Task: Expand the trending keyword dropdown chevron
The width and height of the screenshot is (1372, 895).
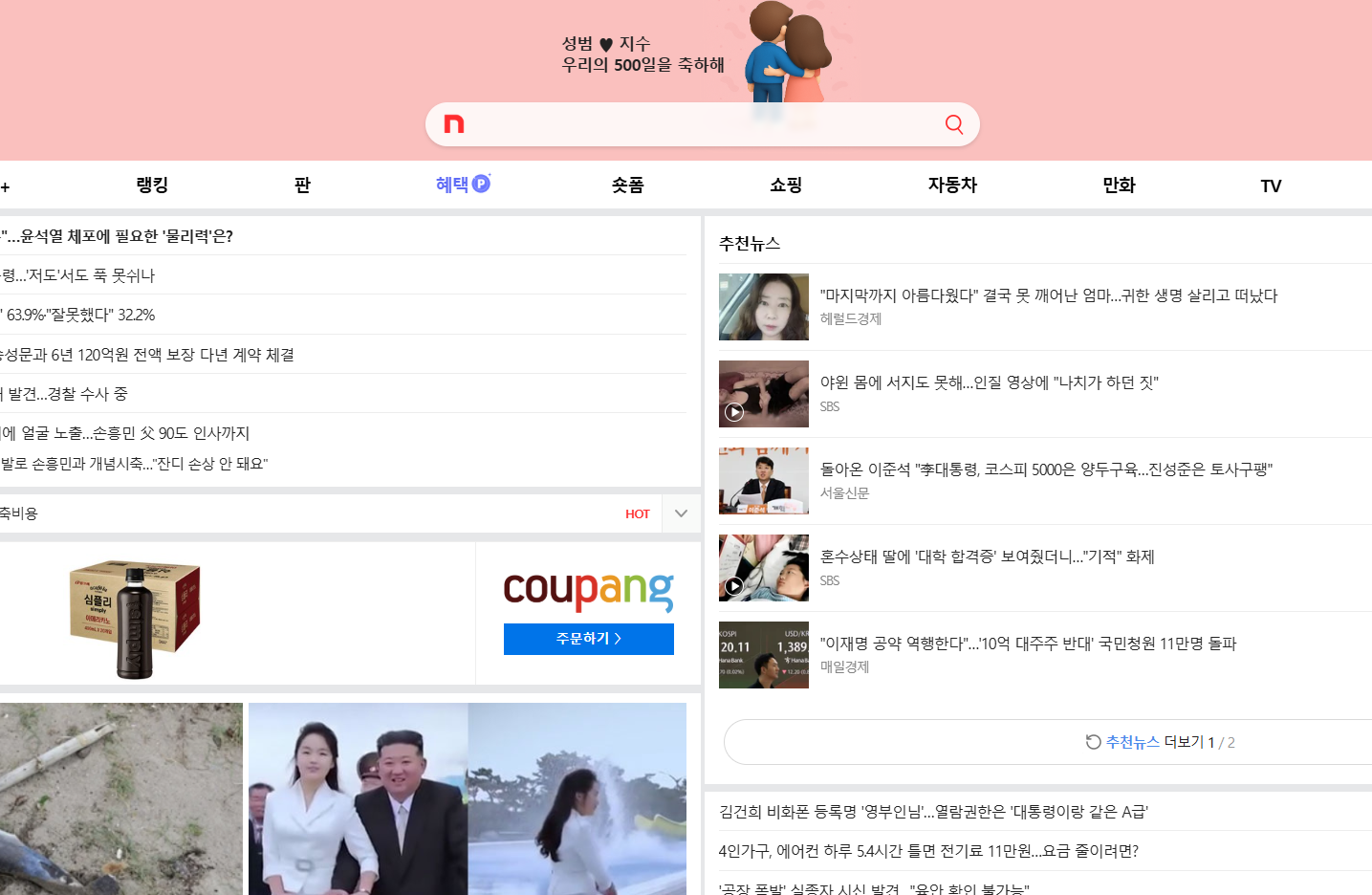Action: (681, 513)
